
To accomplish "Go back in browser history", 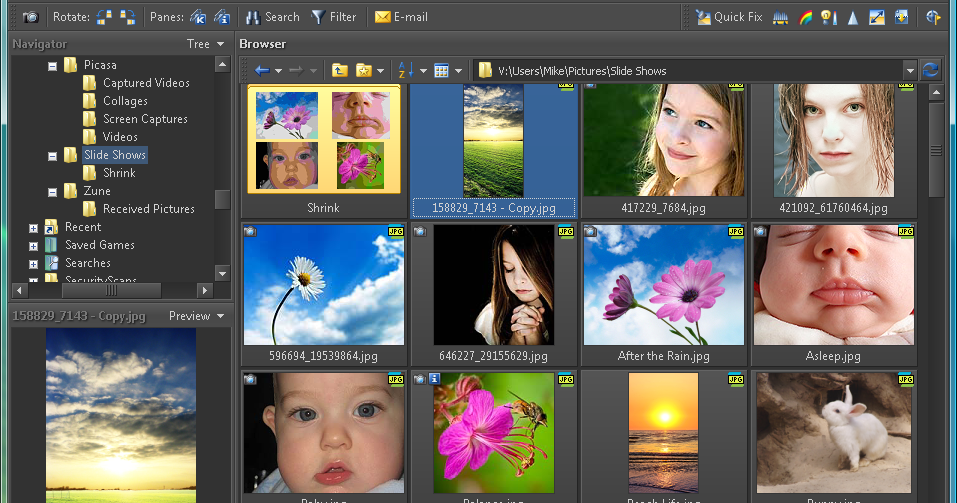I will point(262,71).
